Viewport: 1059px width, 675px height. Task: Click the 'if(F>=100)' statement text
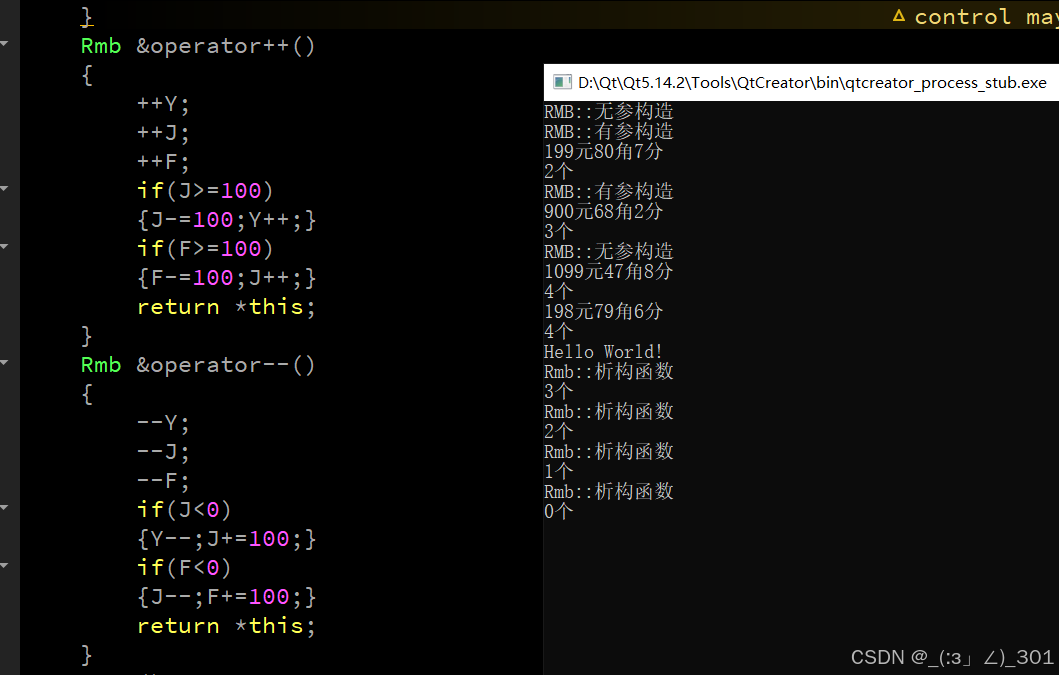(205, 249)
